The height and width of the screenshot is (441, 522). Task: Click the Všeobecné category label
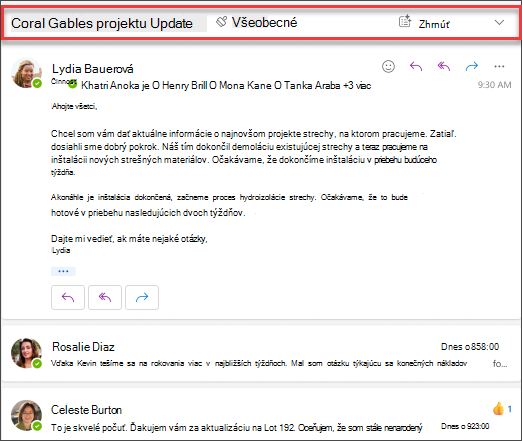tap(264, 23)
